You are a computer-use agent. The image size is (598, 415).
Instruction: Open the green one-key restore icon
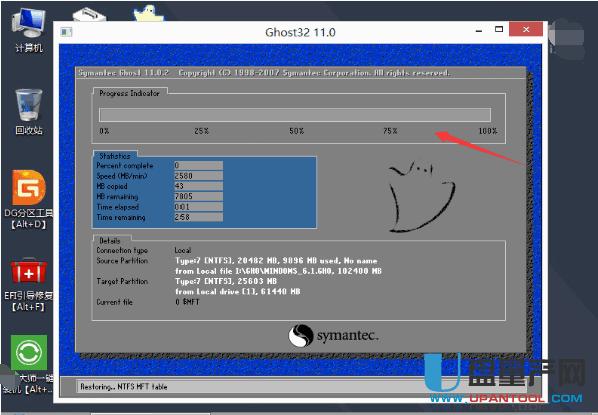coord(29,353)
